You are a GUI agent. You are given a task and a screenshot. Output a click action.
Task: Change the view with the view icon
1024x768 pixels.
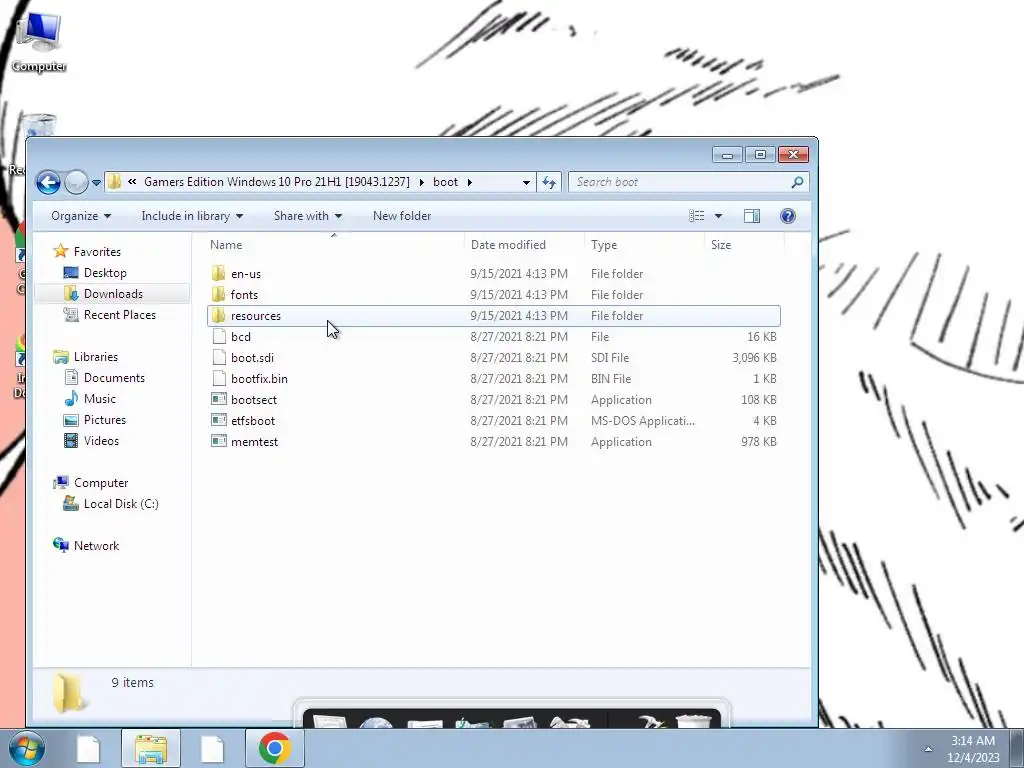[x=696, y=216]
